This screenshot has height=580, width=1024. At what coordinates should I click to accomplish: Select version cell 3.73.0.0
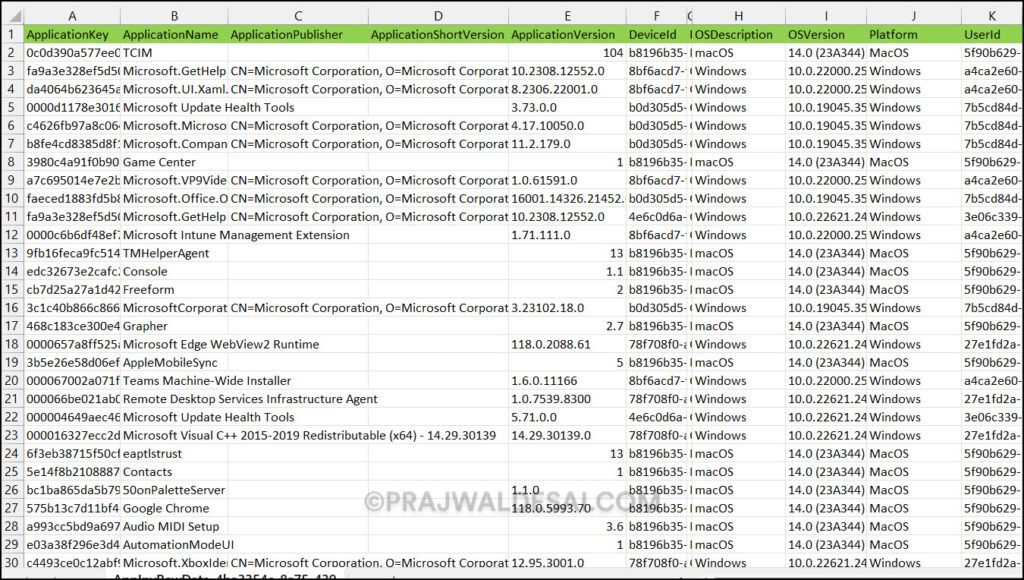tap(568, 107)
